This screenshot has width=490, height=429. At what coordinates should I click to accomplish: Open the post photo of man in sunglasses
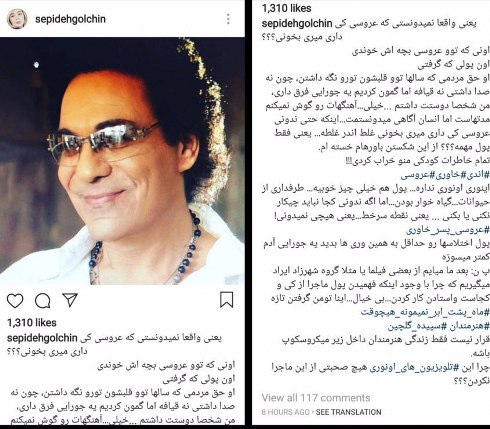pyautogui.click(x=122, y=161)
